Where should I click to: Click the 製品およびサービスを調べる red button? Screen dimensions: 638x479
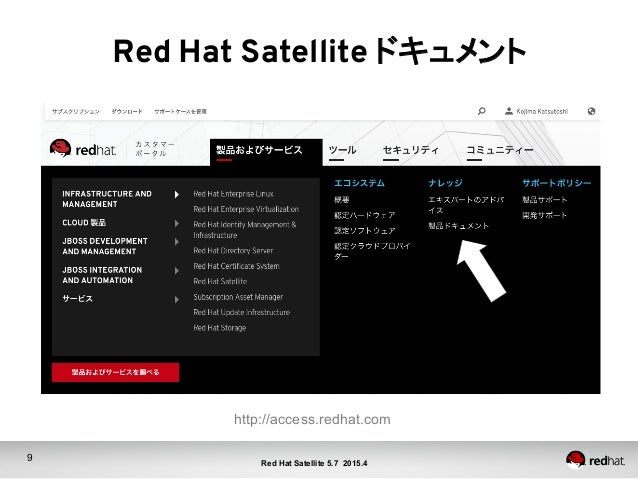click(x=116, y=372)
